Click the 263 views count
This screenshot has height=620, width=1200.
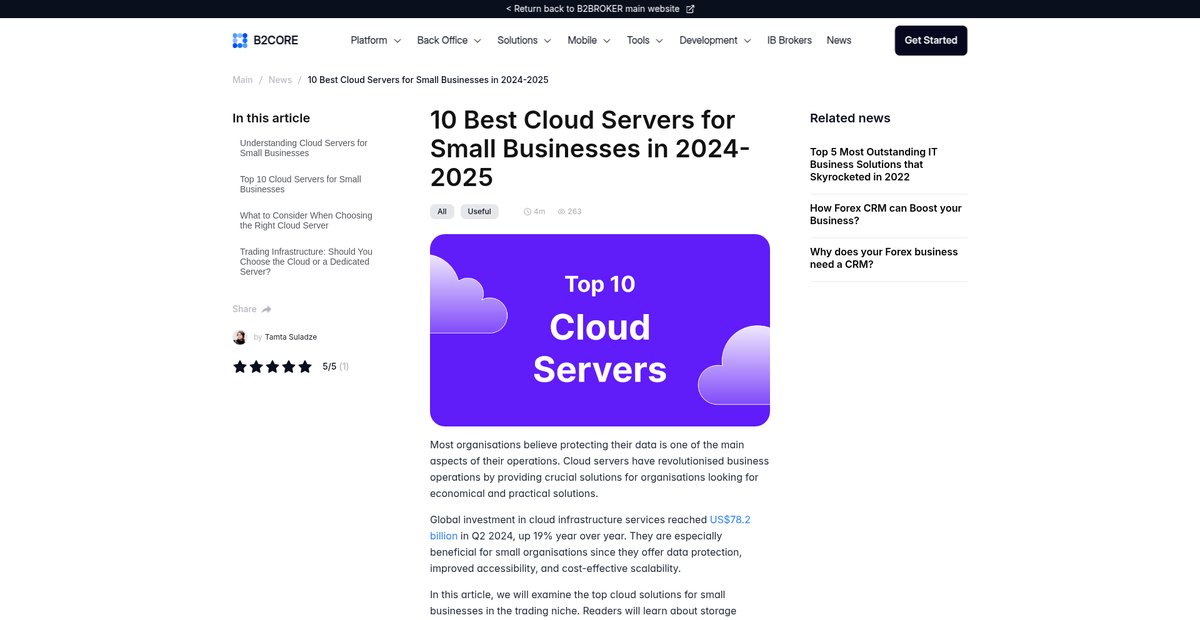tap(575, 212)
